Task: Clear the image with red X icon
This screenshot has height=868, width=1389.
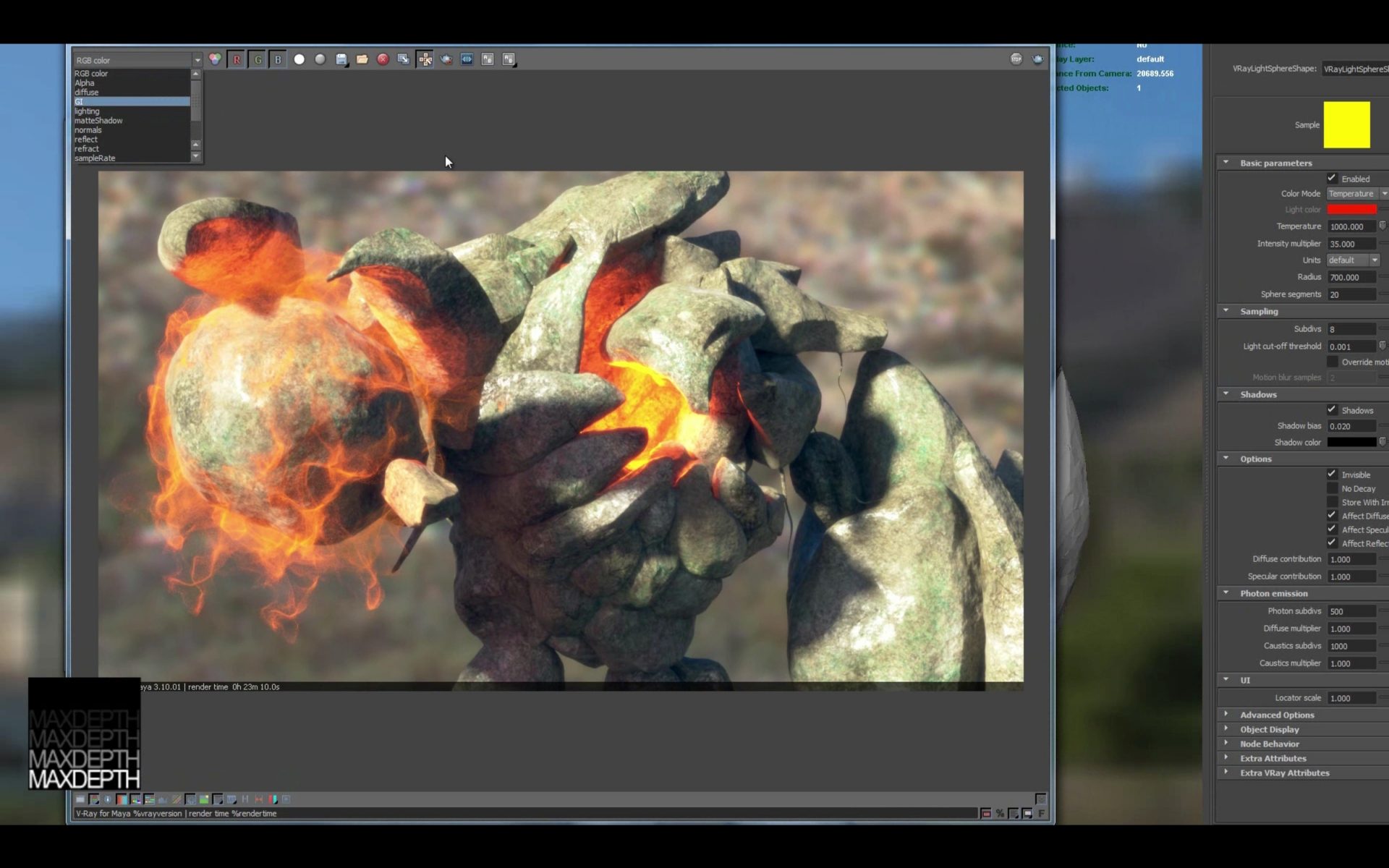Action: point(383,59)
